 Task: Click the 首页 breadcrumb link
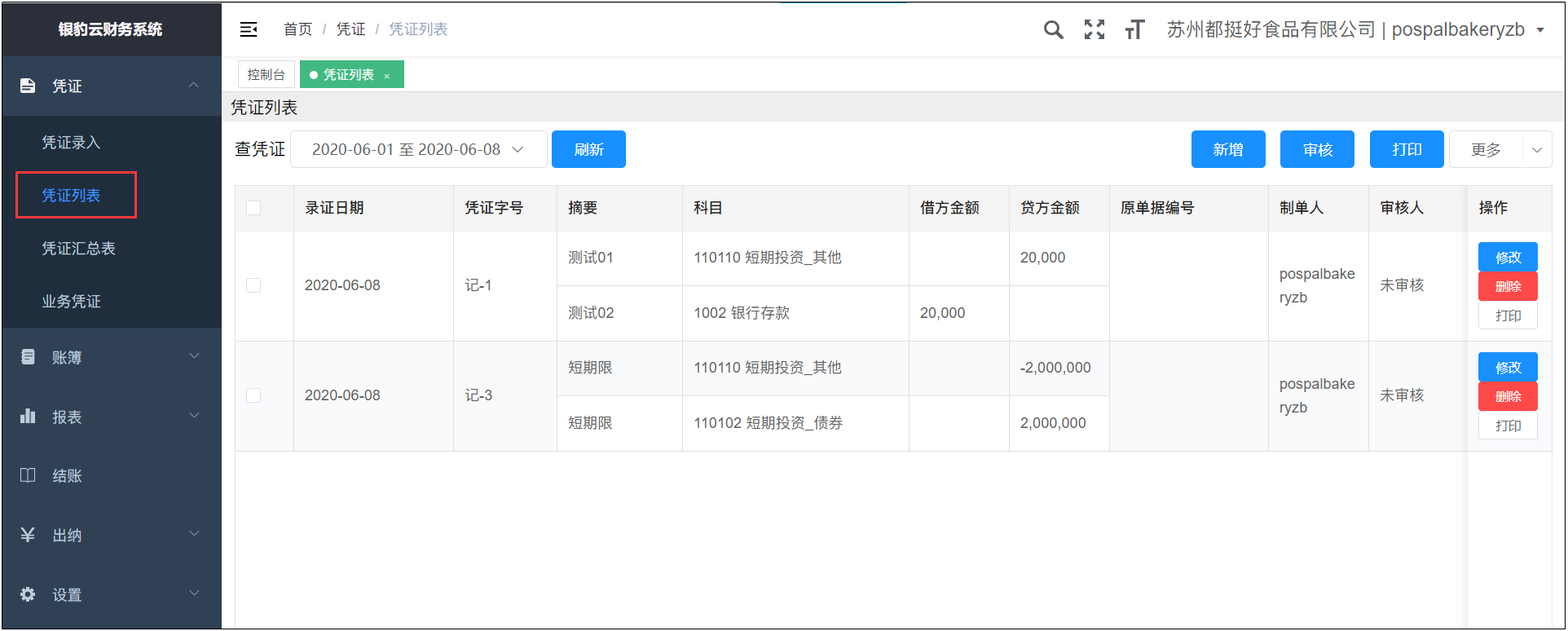297,29
